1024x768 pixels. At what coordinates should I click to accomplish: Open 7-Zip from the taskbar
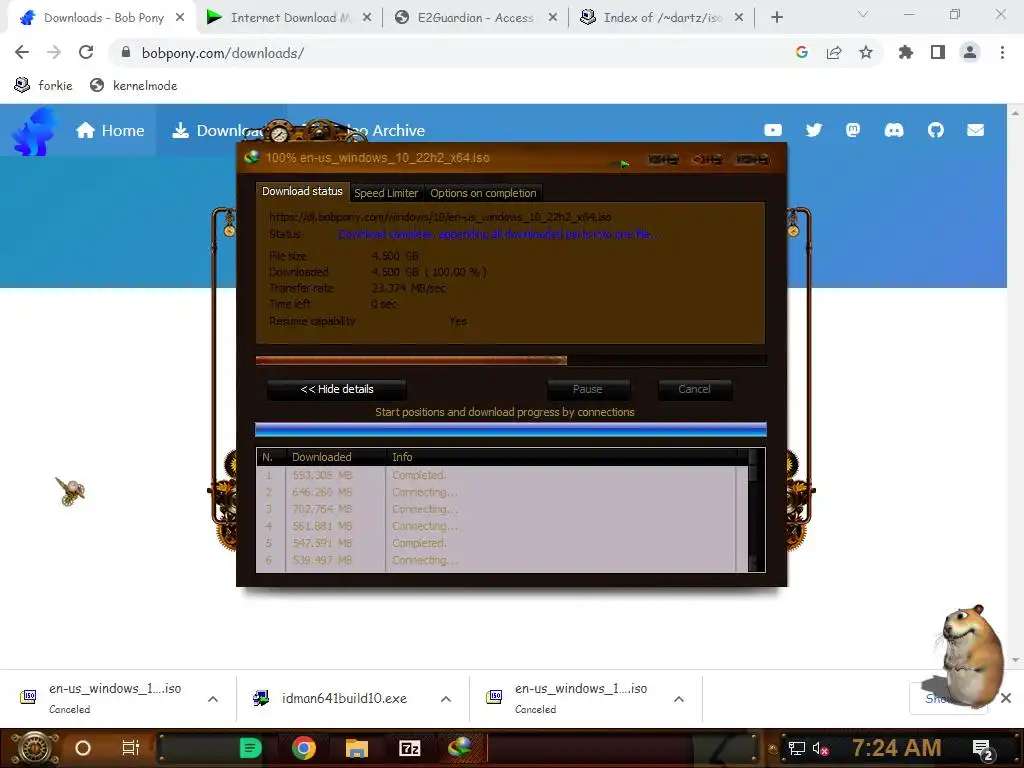pos(409,748)
